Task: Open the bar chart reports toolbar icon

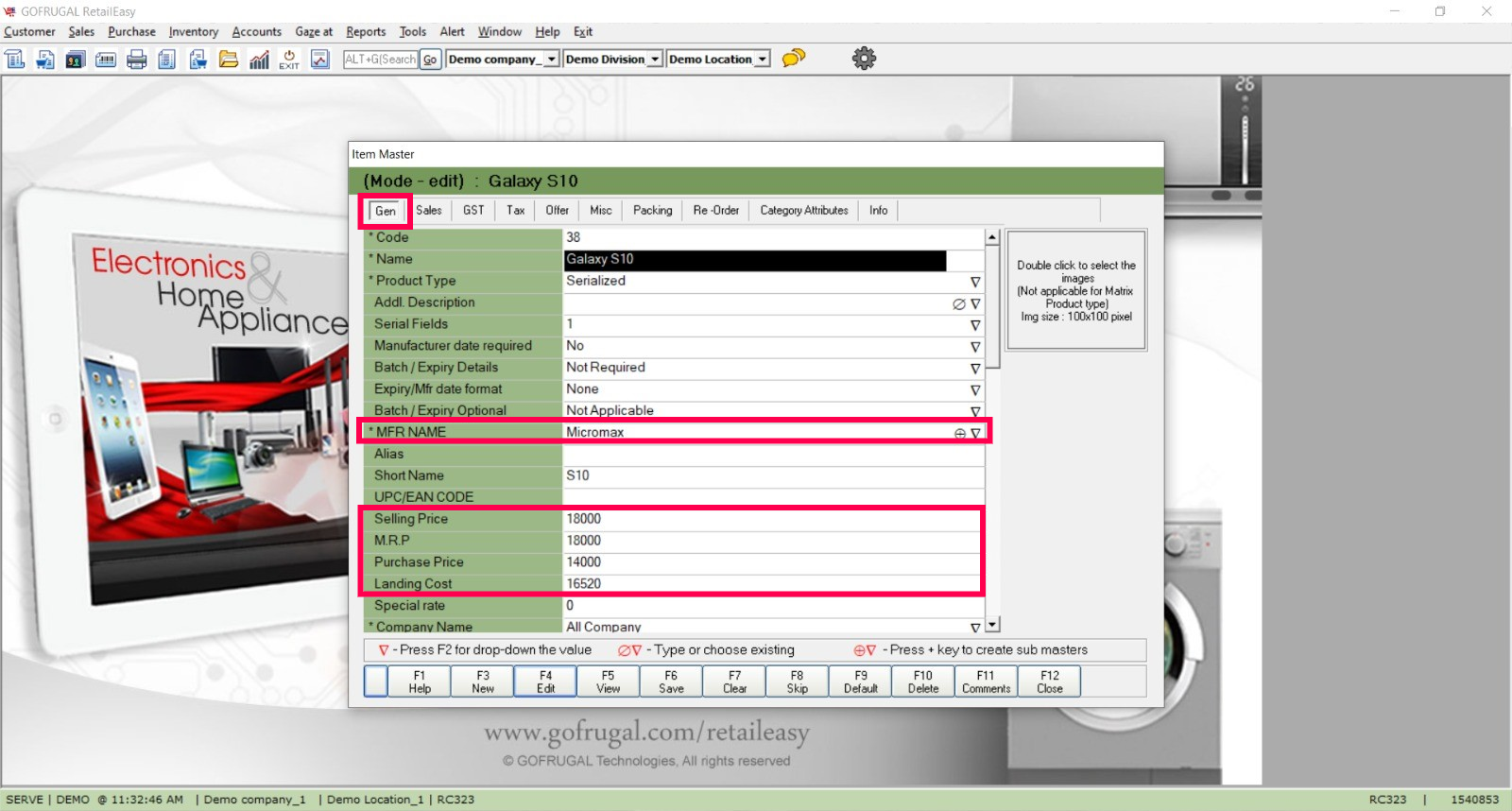Action: tap(259, 60)
